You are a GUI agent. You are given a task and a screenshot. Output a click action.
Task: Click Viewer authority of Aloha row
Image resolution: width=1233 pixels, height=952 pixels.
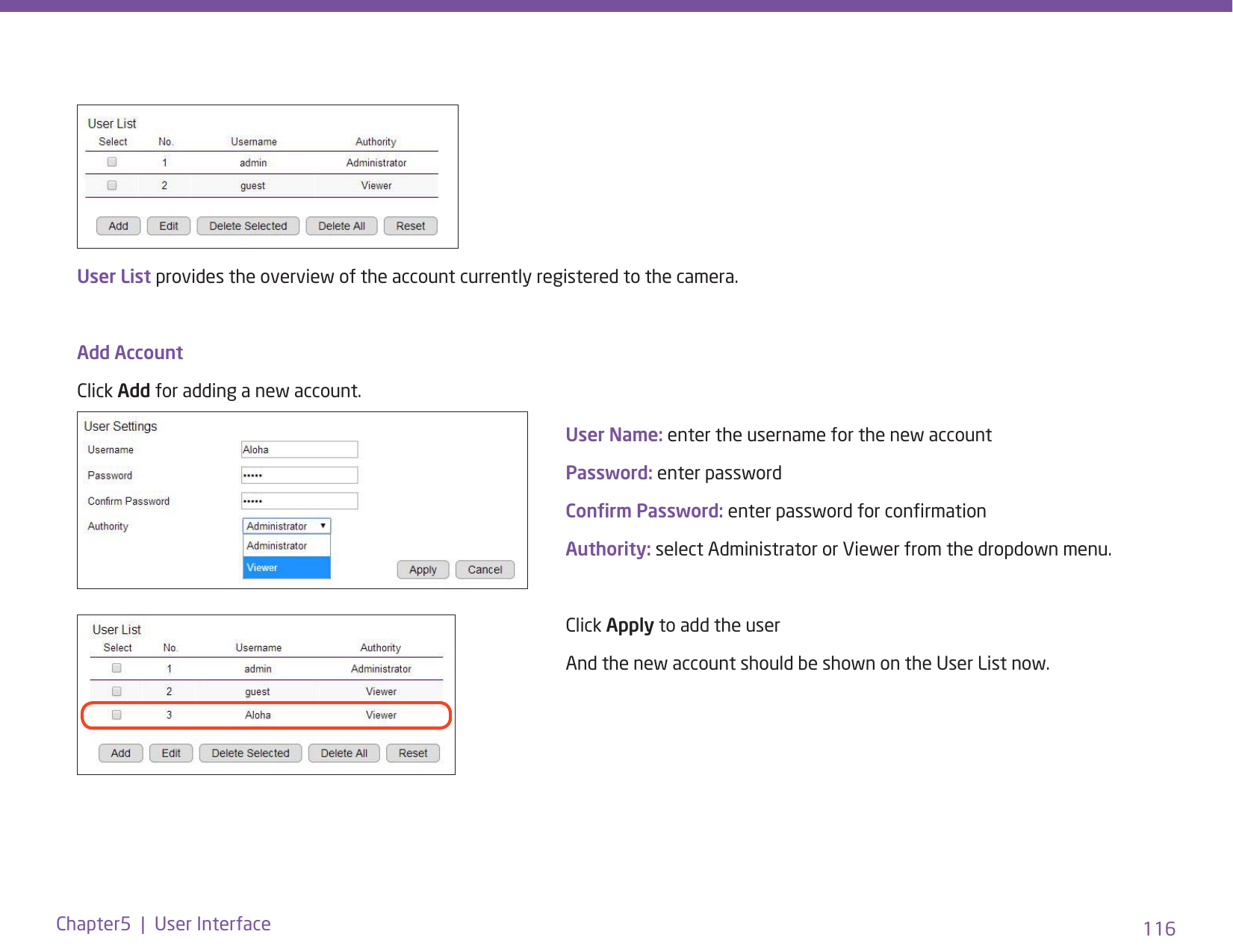[x=381, y=715]
